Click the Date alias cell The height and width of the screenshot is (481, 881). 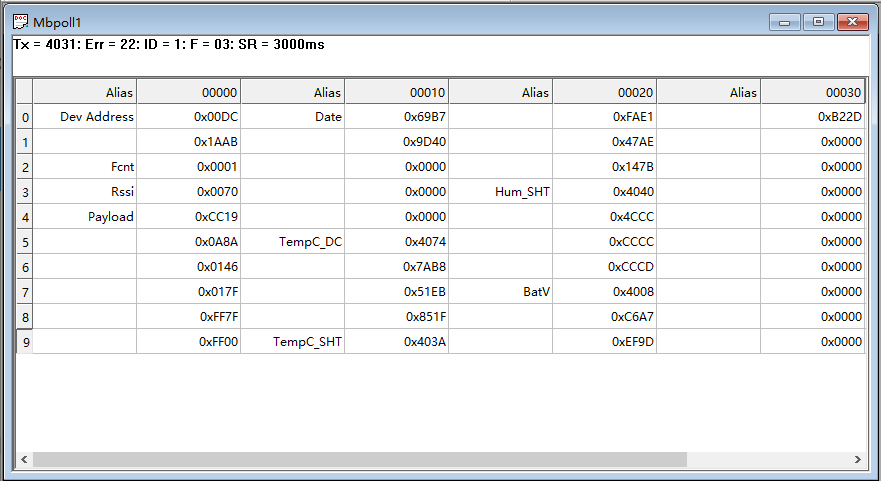(x=293, y=117)
